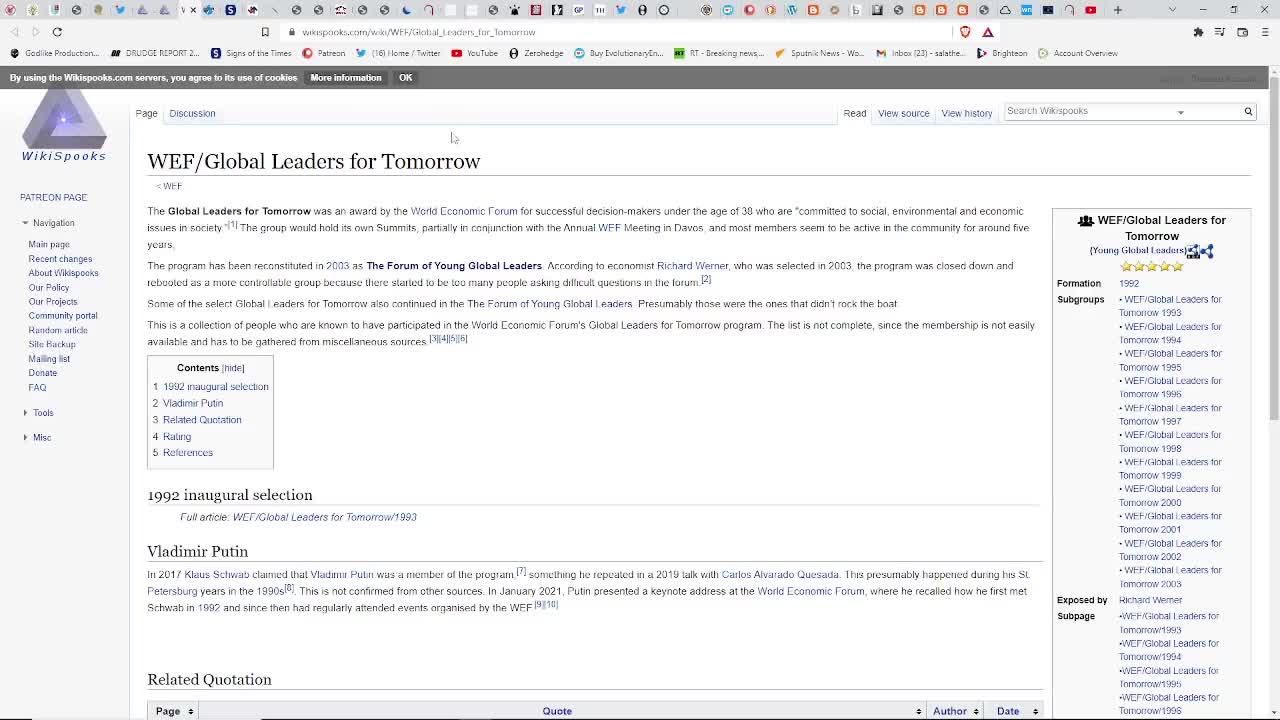Open the View source tab

[904, 113]
